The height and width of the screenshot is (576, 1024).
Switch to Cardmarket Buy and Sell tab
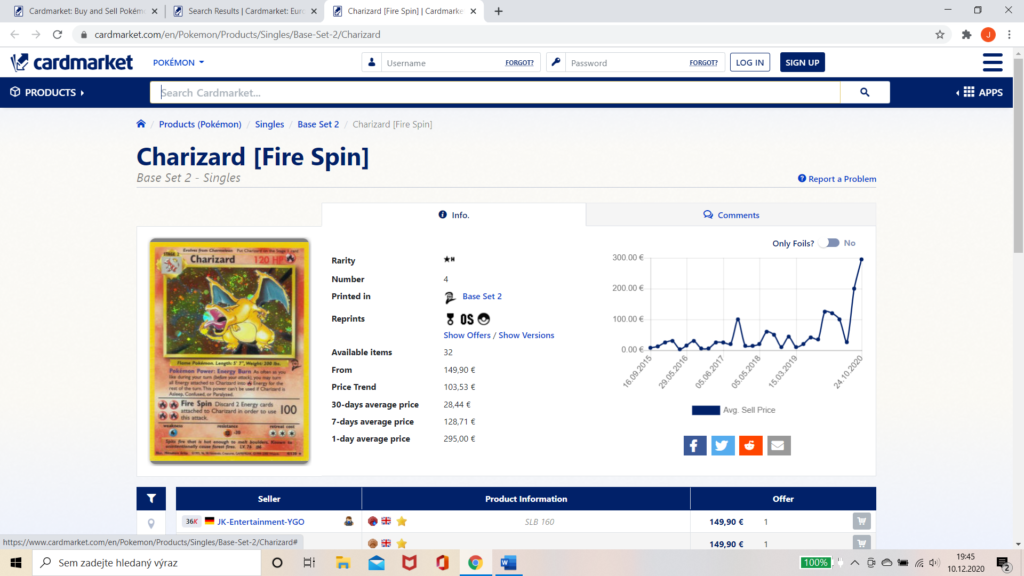click(85, 11)
